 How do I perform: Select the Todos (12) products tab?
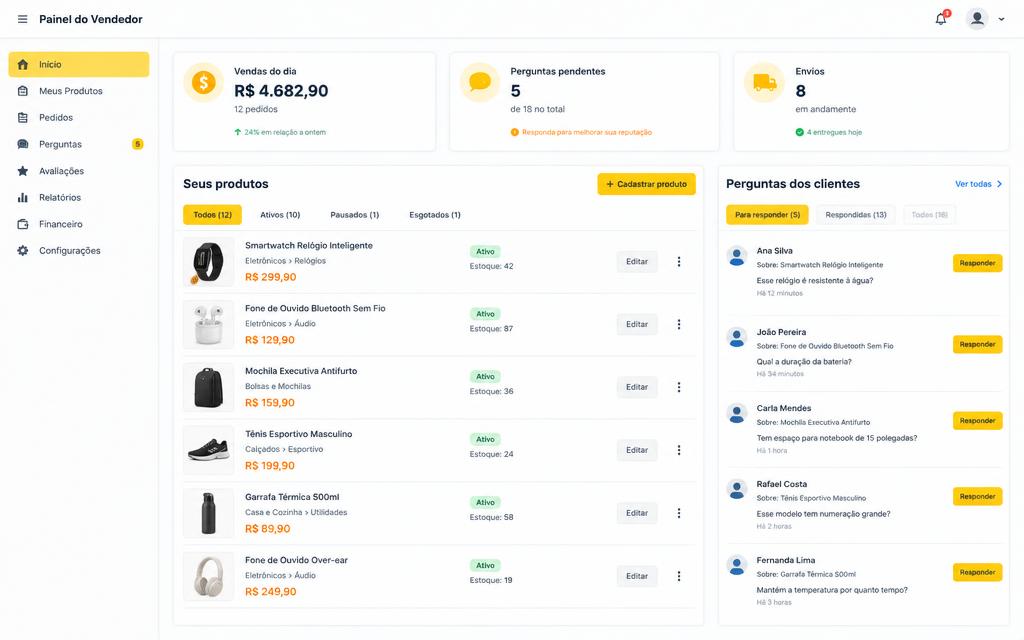[x=212, y=215]
